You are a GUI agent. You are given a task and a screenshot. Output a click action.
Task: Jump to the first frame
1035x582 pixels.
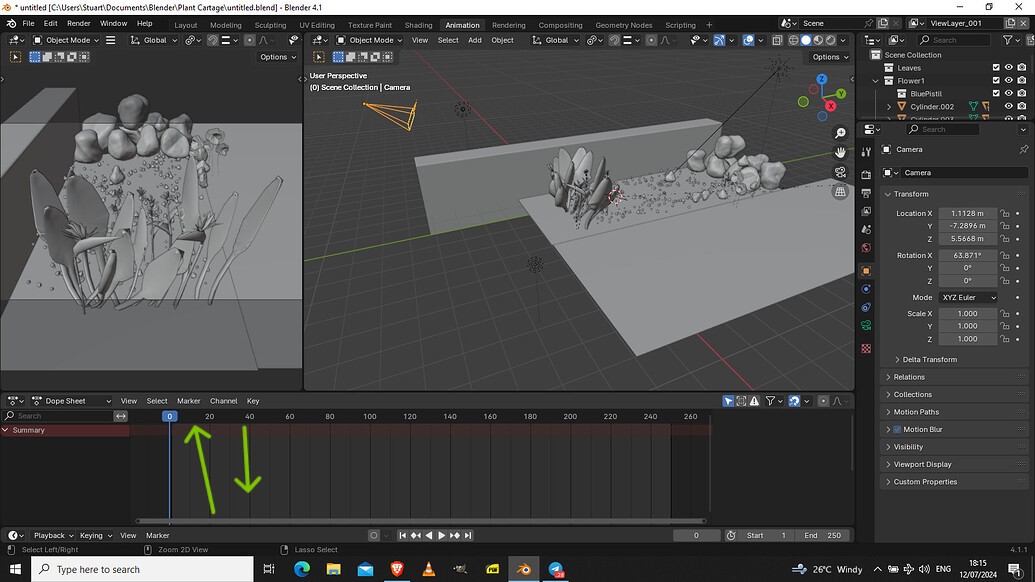click(x=403, y=535)
